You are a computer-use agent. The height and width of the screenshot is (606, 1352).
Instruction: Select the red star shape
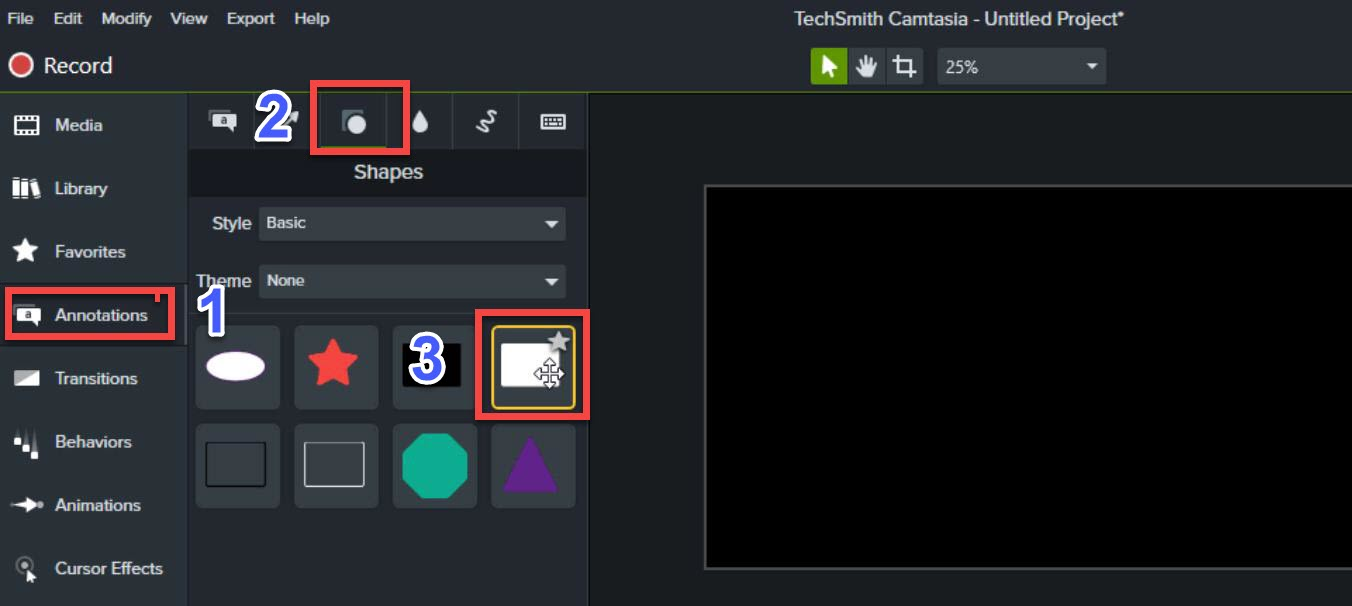tap(336, 367)
